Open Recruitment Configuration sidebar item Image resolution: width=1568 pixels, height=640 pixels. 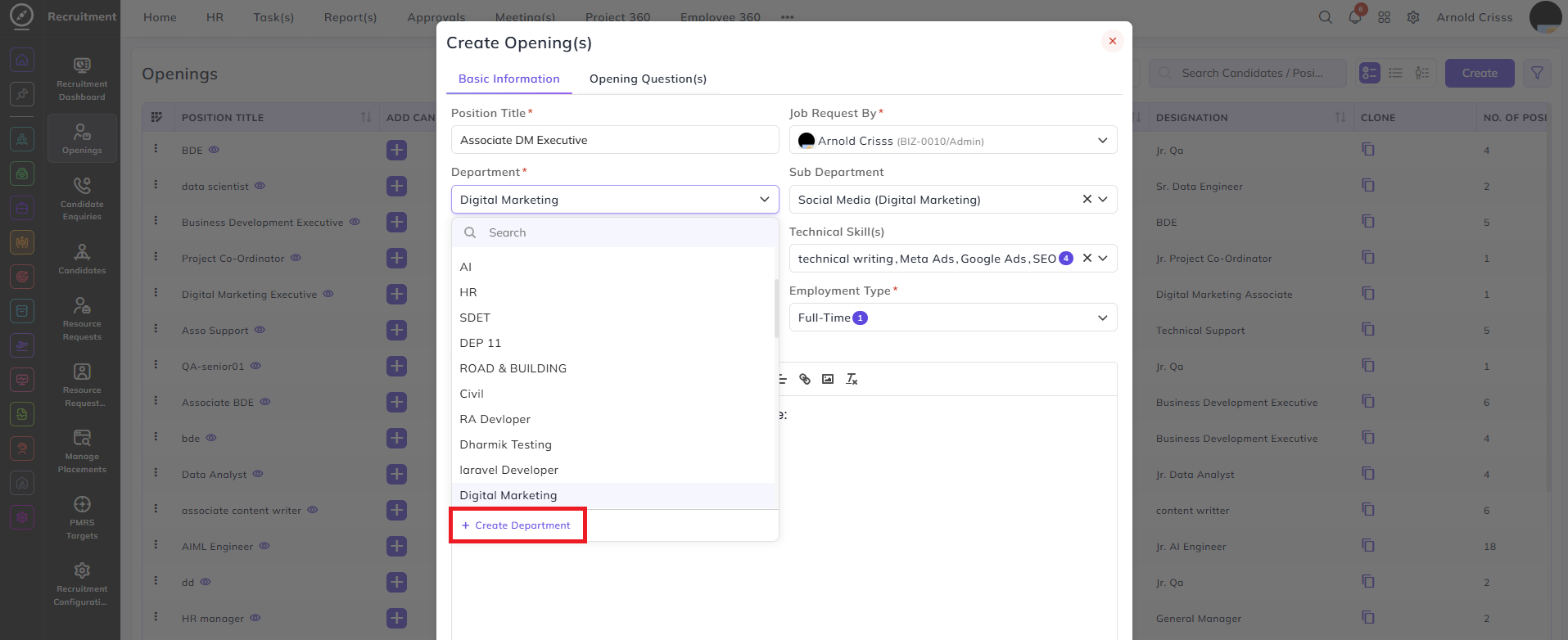point(82,584)
